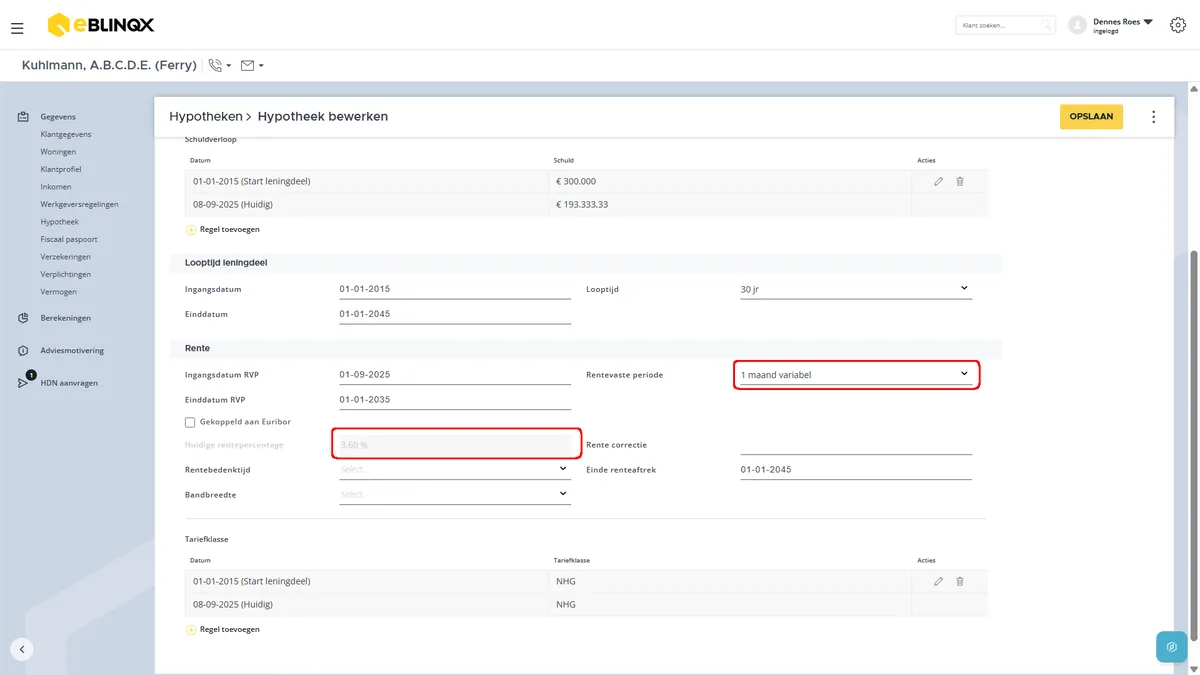Click the user avatar icon

pyautogui.click(x=1077, y=25)
